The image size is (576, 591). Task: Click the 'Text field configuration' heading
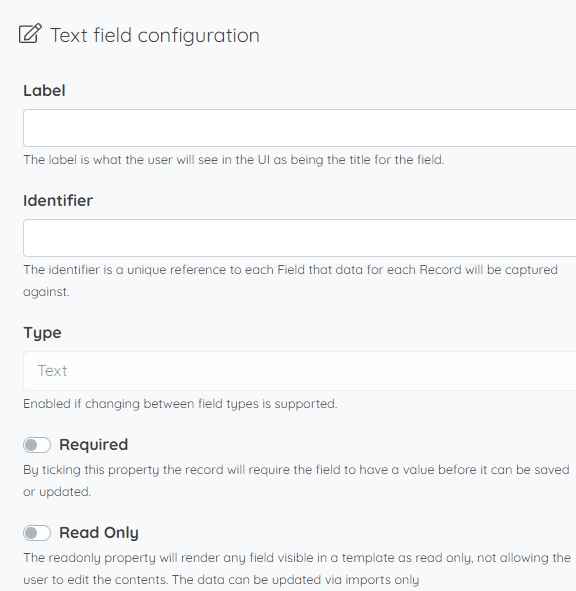155,35
